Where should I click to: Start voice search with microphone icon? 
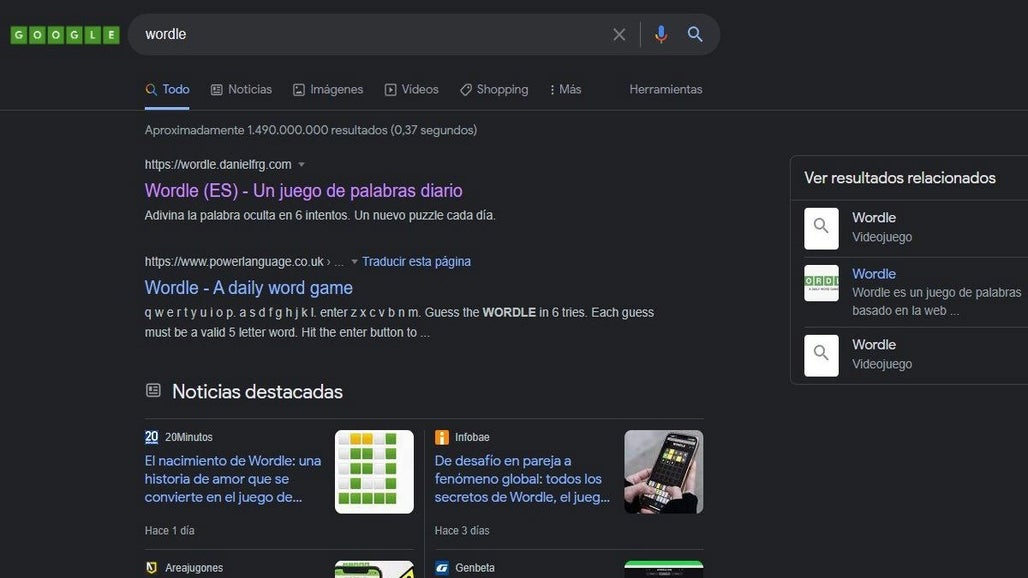(x=660, y=35)
